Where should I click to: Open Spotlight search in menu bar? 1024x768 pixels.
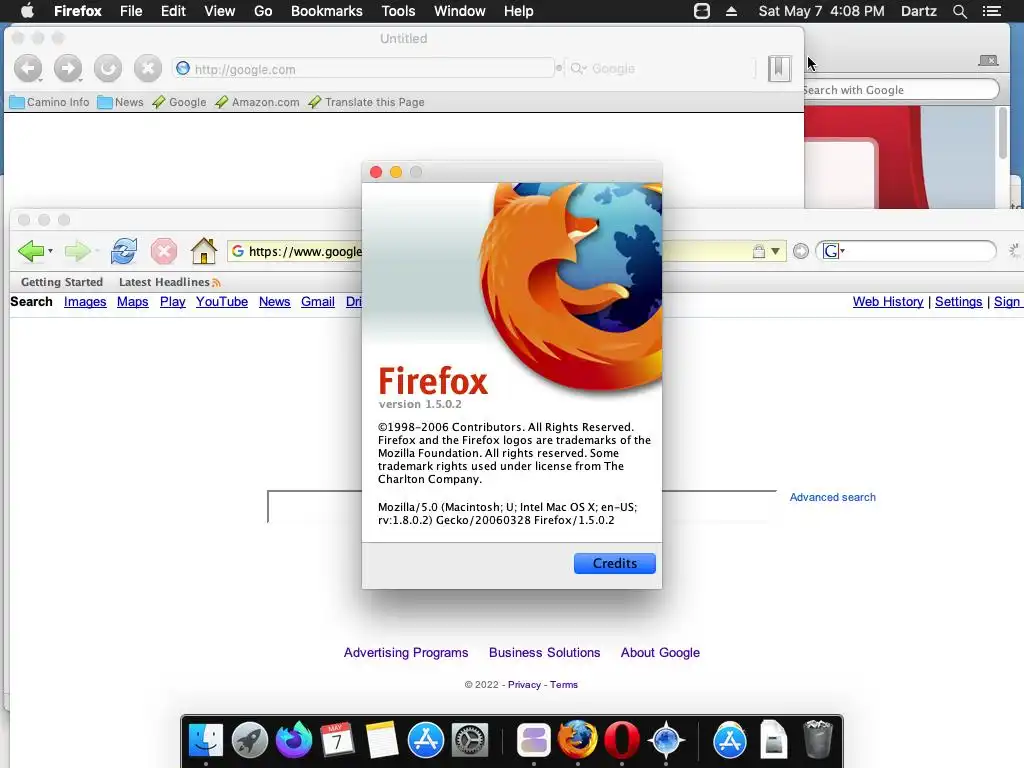pos(959,11)
